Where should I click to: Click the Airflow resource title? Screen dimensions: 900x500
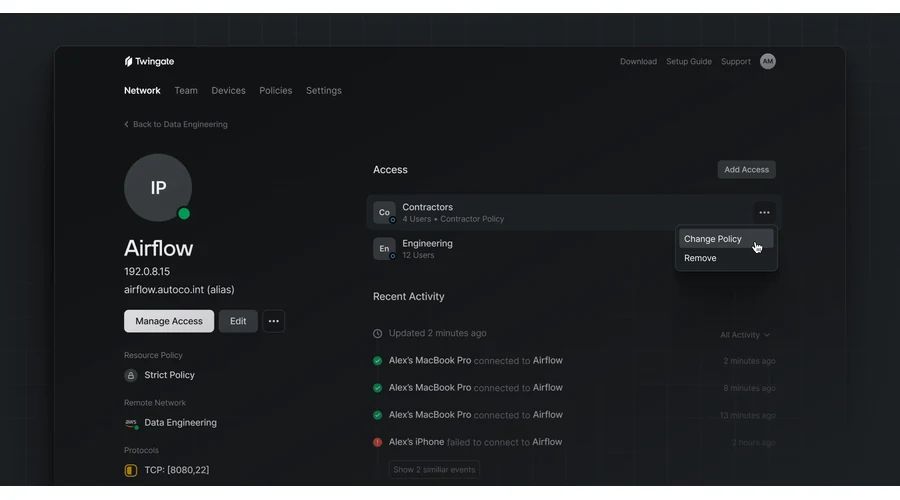(158, 248)
